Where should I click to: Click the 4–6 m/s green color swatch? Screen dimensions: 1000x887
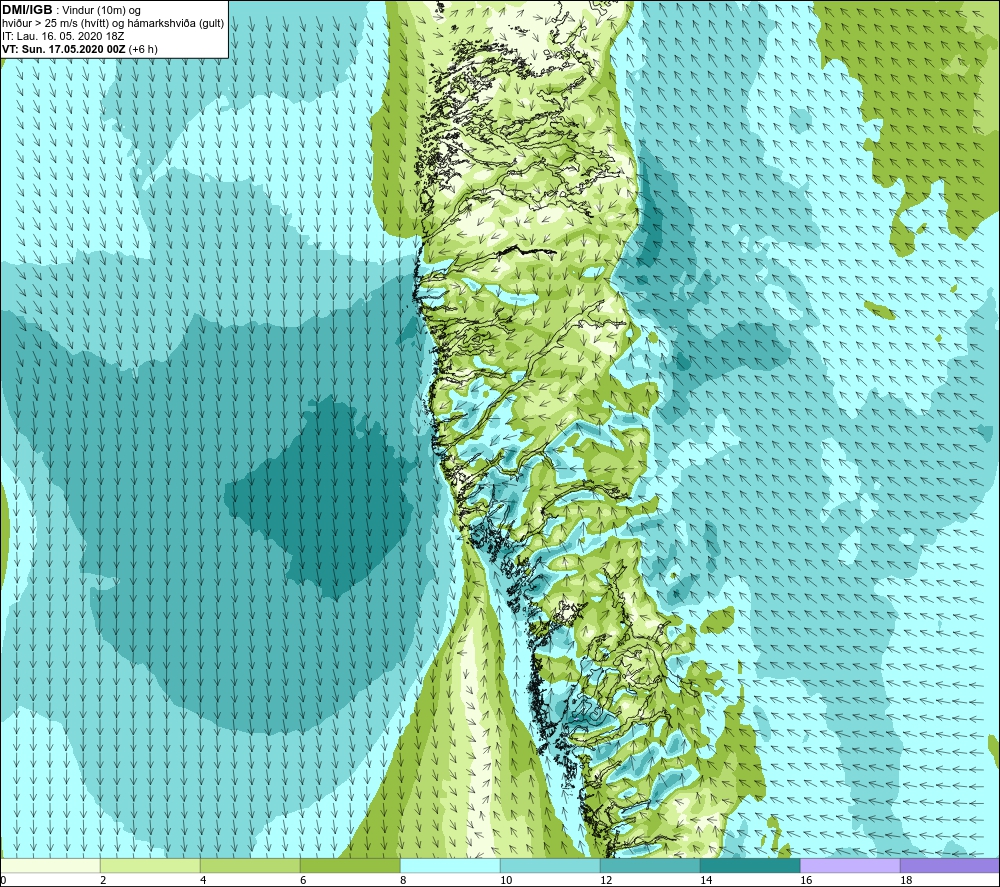tap(250, 866)
